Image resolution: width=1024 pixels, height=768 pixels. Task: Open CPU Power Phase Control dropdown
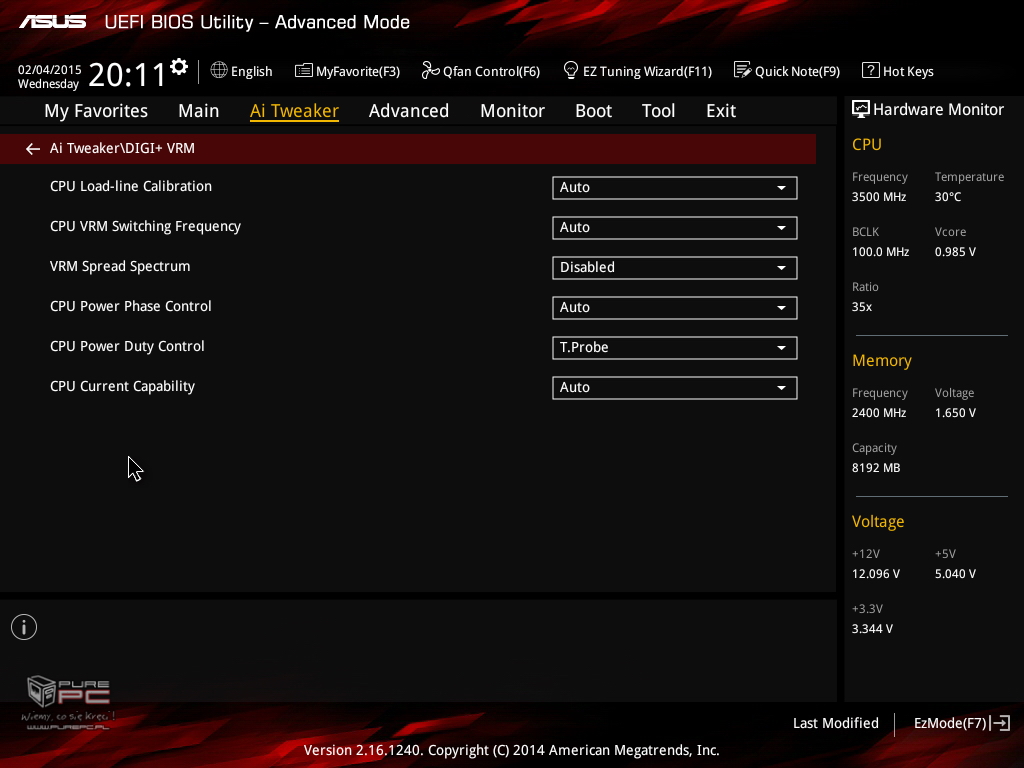coord(675,308)
